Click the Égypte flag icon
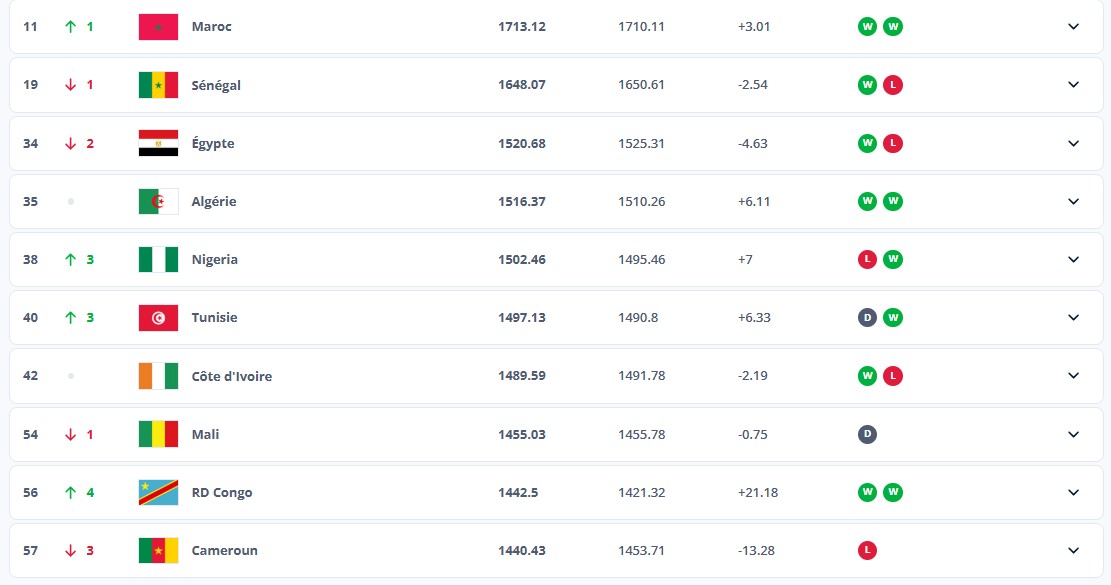The width and height of the screenshot is (1111, 585). pos(158,143)
